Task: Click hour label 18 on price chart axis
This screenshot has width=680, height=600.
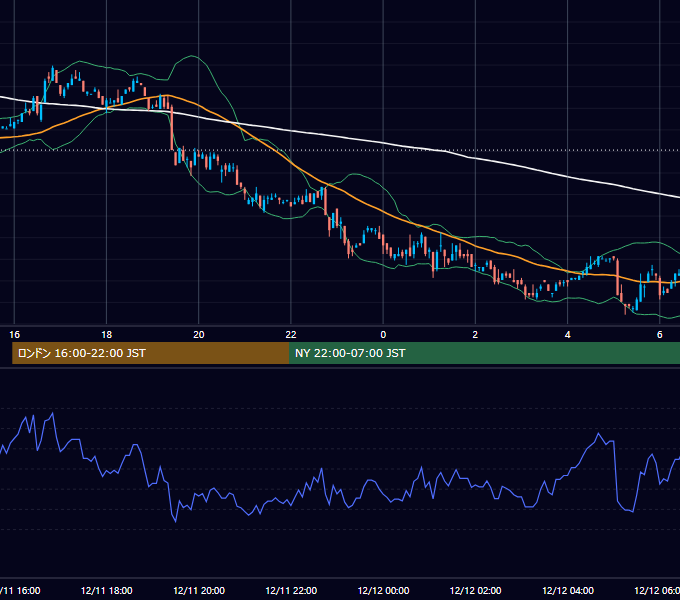Action: tap(107, 335)
